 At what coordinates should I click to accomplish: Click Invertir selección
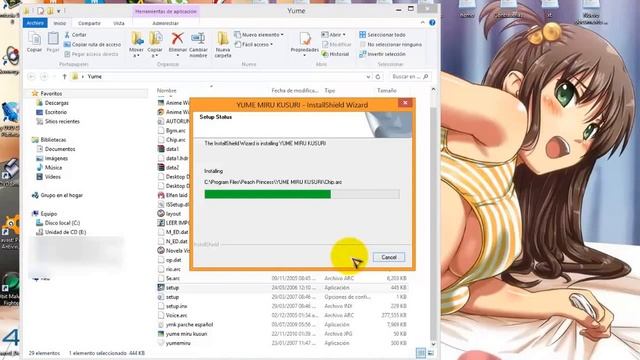coord(382,54)
